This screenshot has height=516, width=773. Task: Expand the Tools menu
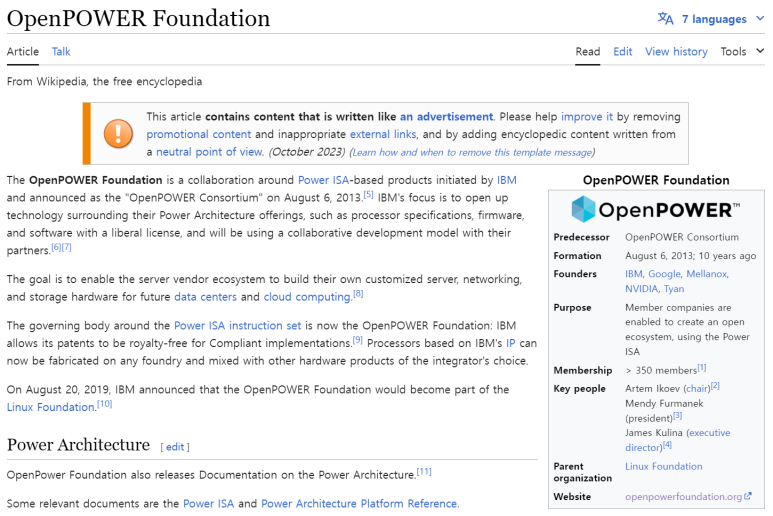tap(742, 51)
